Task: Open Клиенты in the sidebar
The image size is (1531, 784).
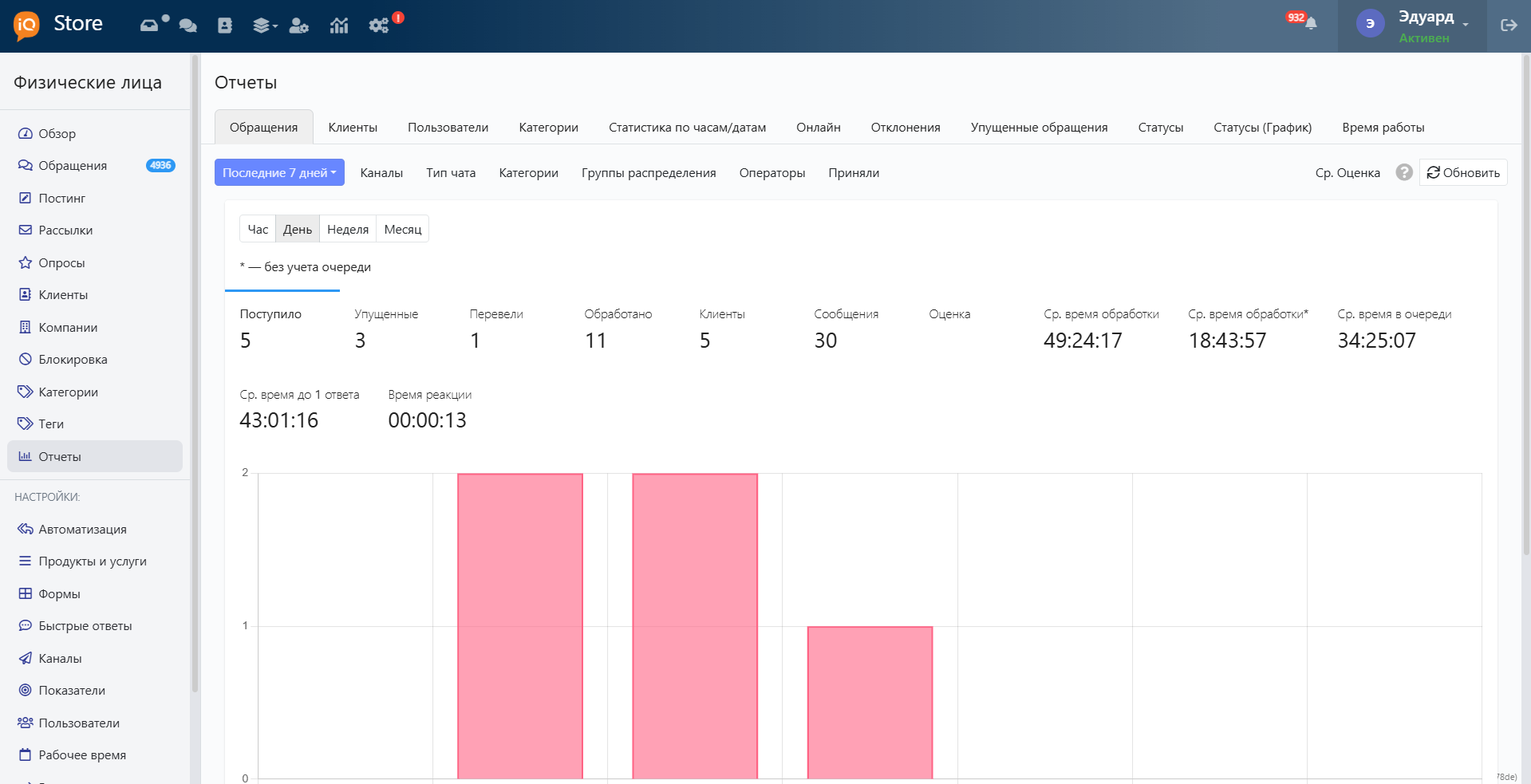Action: pos(95,294)
